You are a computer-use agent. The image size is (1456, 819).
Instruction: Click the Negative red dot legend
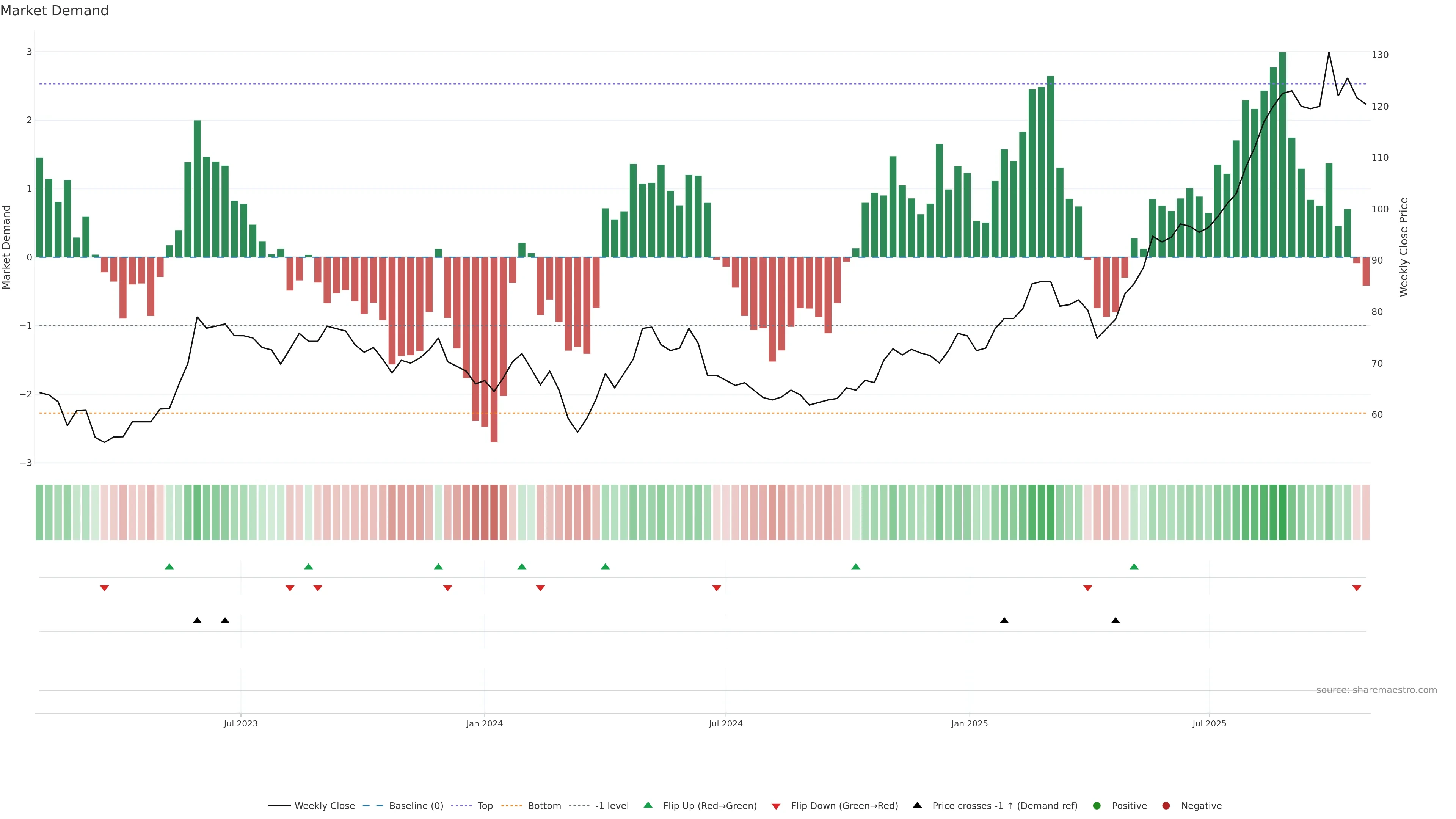(1166, 805)
